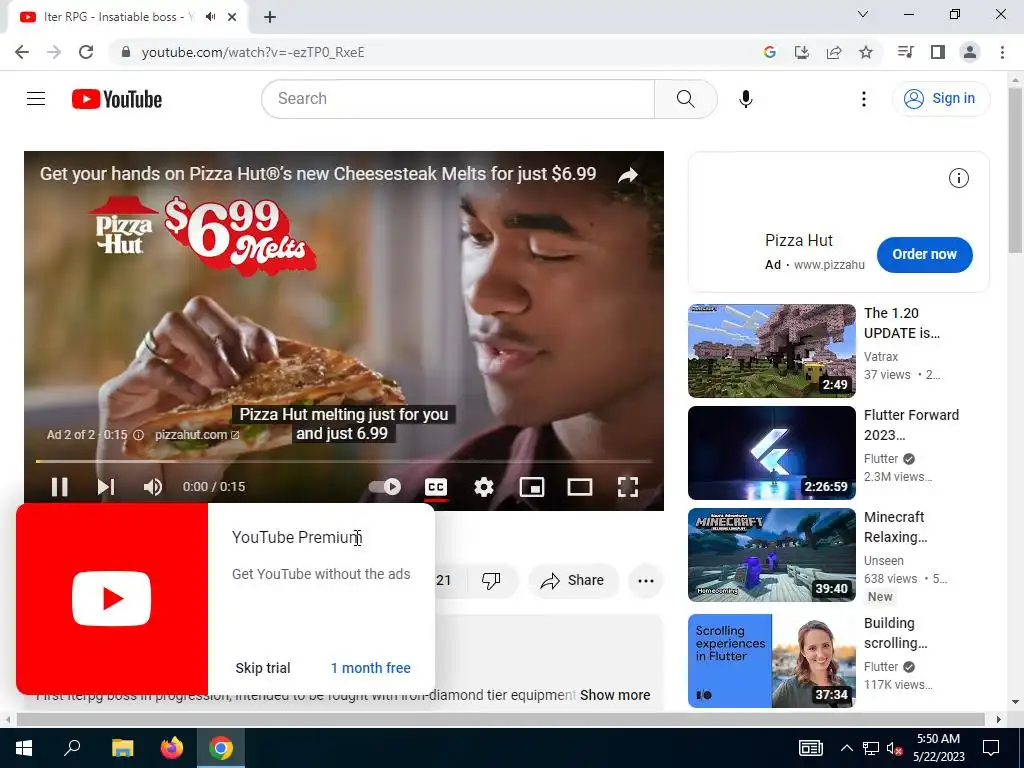Open Building scrolling Flutter video thumbnail

click(x=771, y=660)
